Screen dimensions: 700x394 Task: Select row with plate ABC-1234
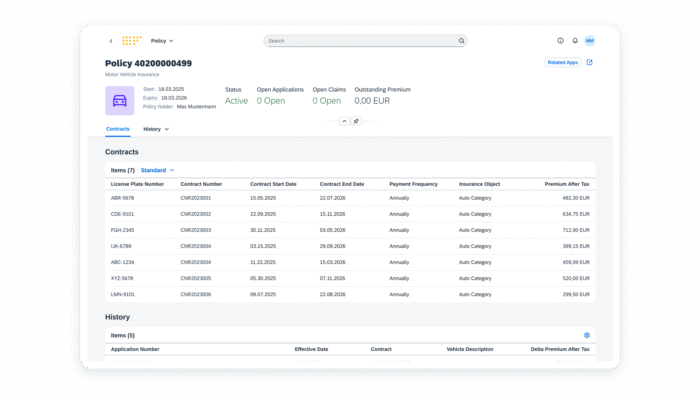(x=350, y=262)
